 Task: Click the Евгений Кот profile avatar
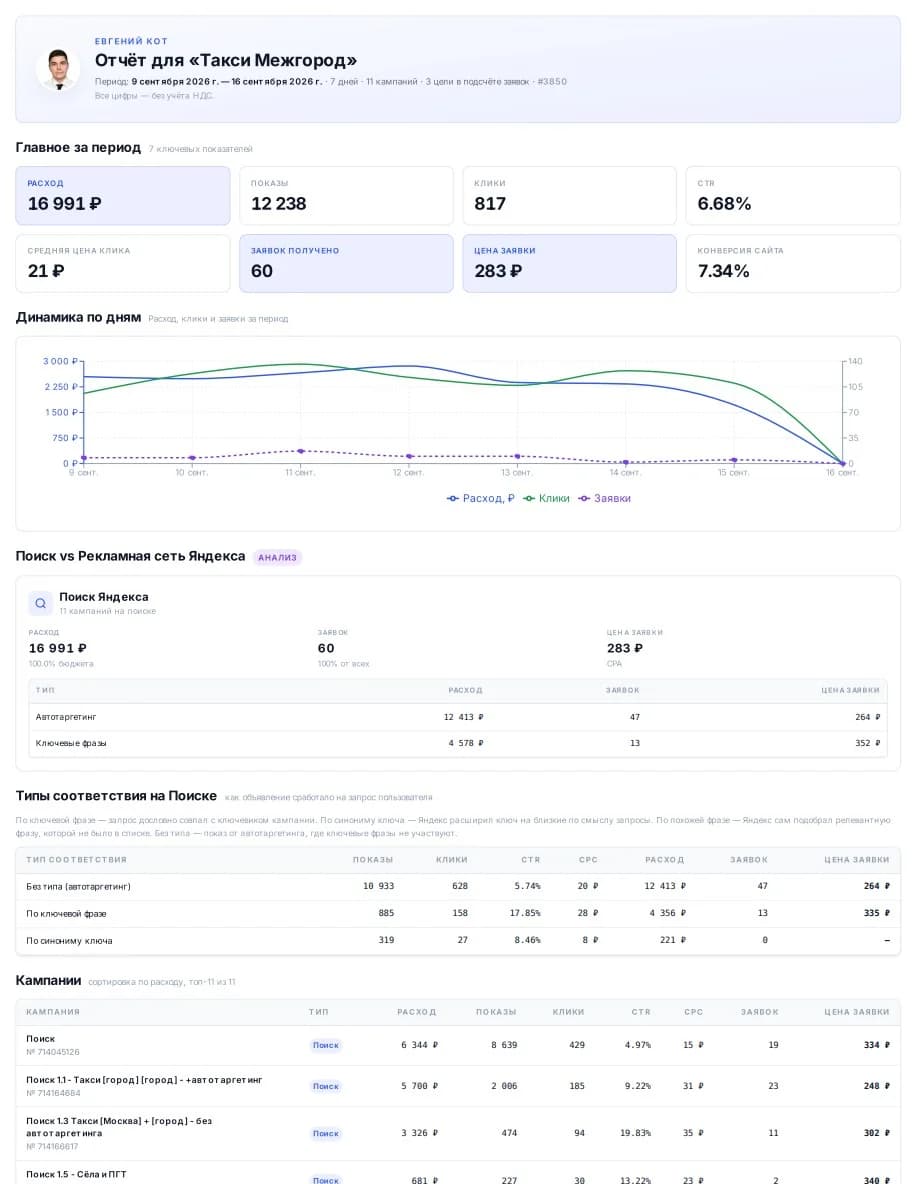coord(58,69)
